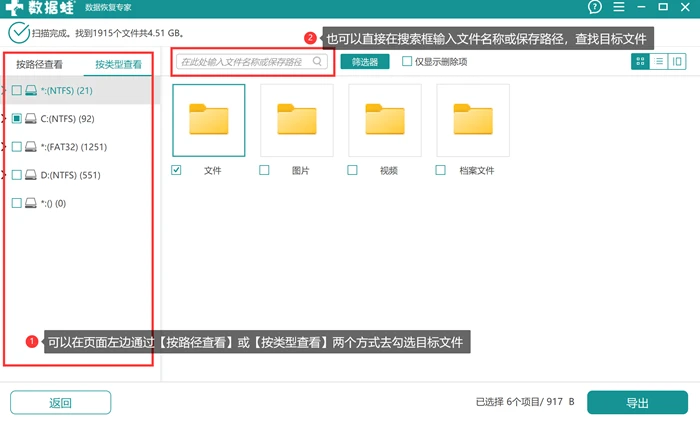Switch to the 按路径查看 tab
The width and height of the screenshot is (700, 421).
click(x=40, y=65)
